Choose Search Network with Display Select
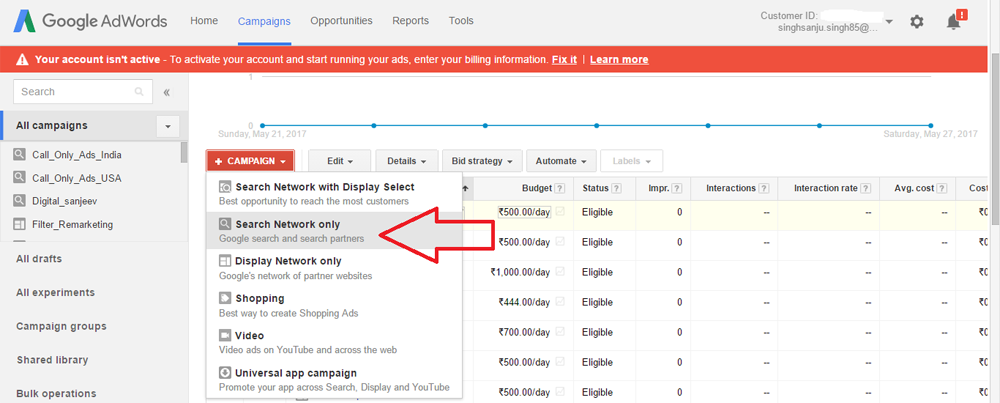The image size is (1000, 403). 334,193
